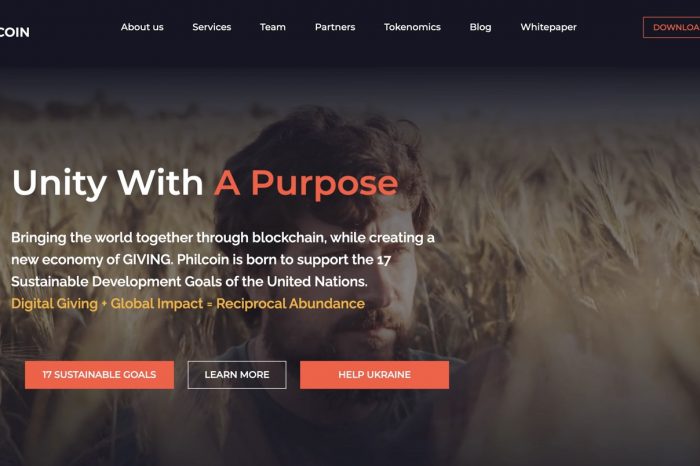Click the outlined Download button
Screen dimensions: 700x466
tap(671, 27)
